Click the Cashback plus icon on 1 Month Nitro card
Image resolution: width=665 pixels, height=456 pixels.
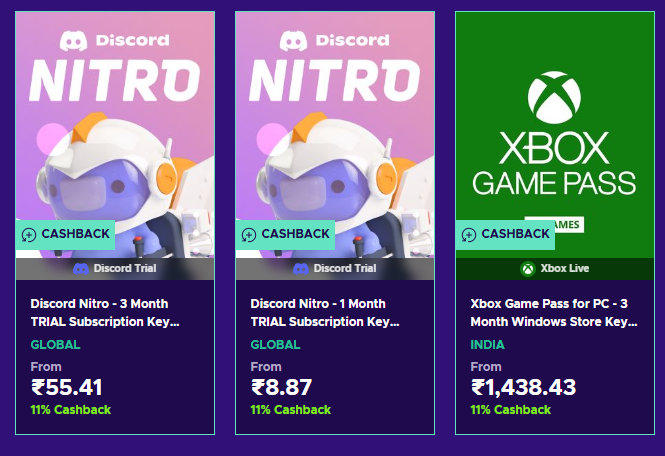[249, 235]
